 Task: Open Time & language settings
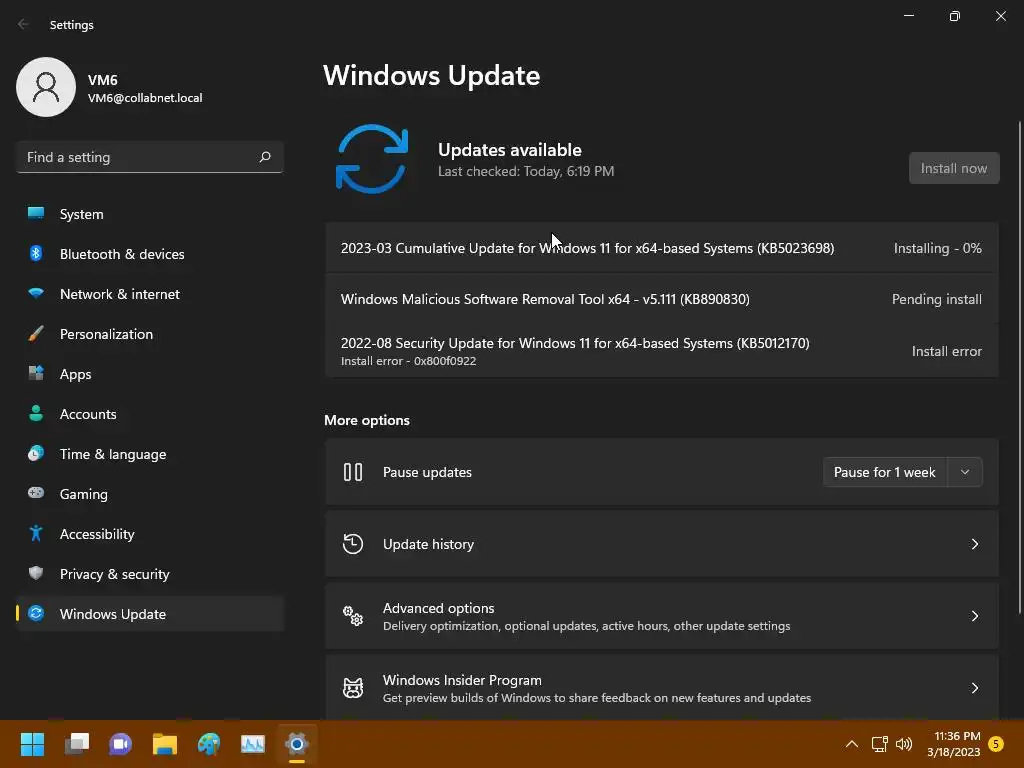click(150, 454)
